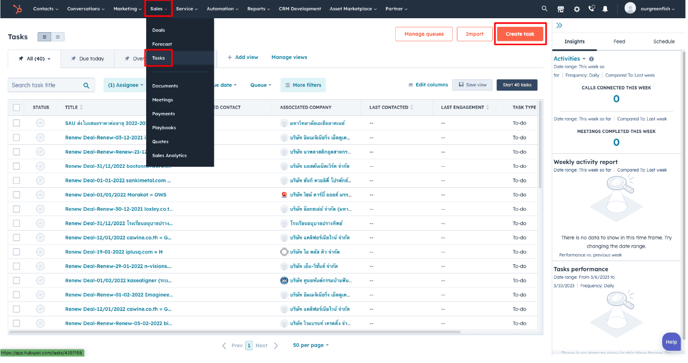
Task: Click the horizontal scrollbar under the tasks table
Action: point(235,333)
